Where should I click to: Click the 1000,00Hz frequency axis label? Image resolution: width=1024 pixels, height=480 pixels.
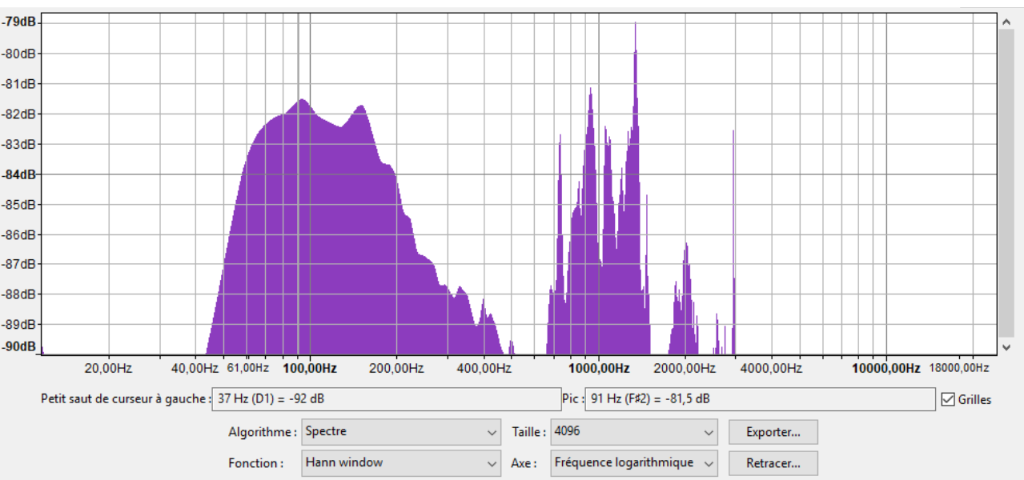coord(598,368)
